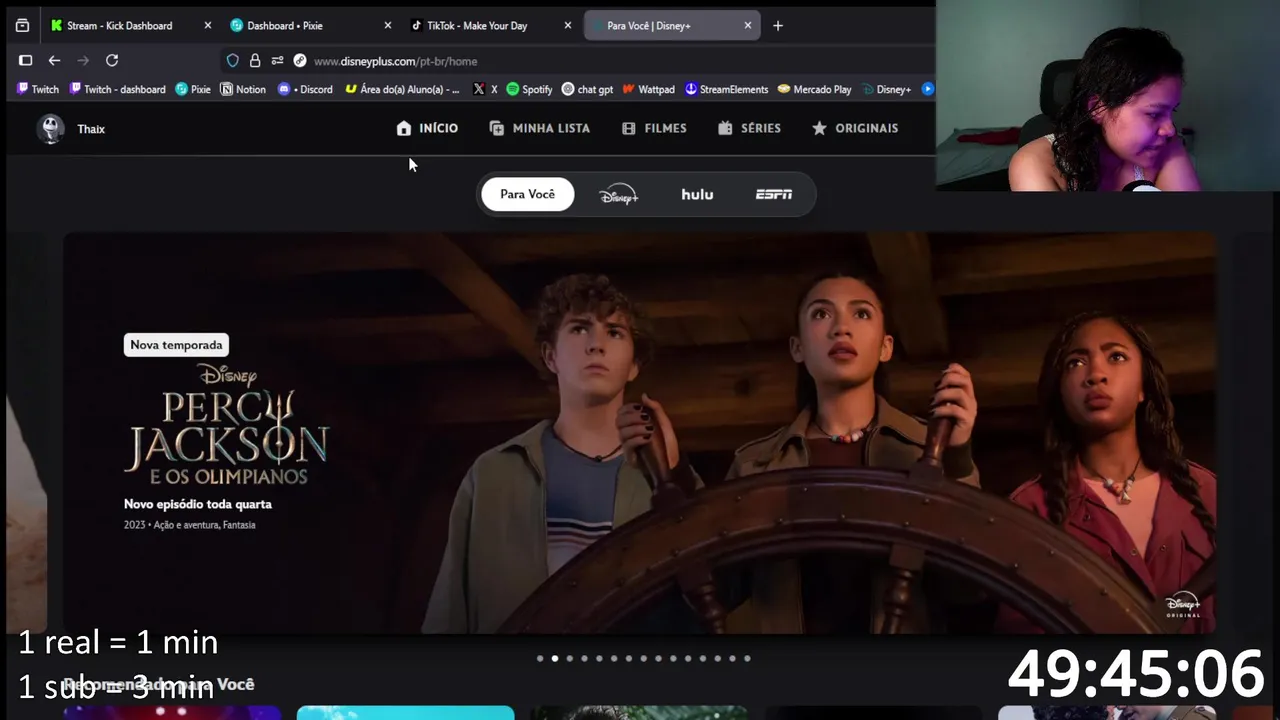Select the Disney+ brand filter
This screenshot has width=1280, height=720.
pos(618,194)
